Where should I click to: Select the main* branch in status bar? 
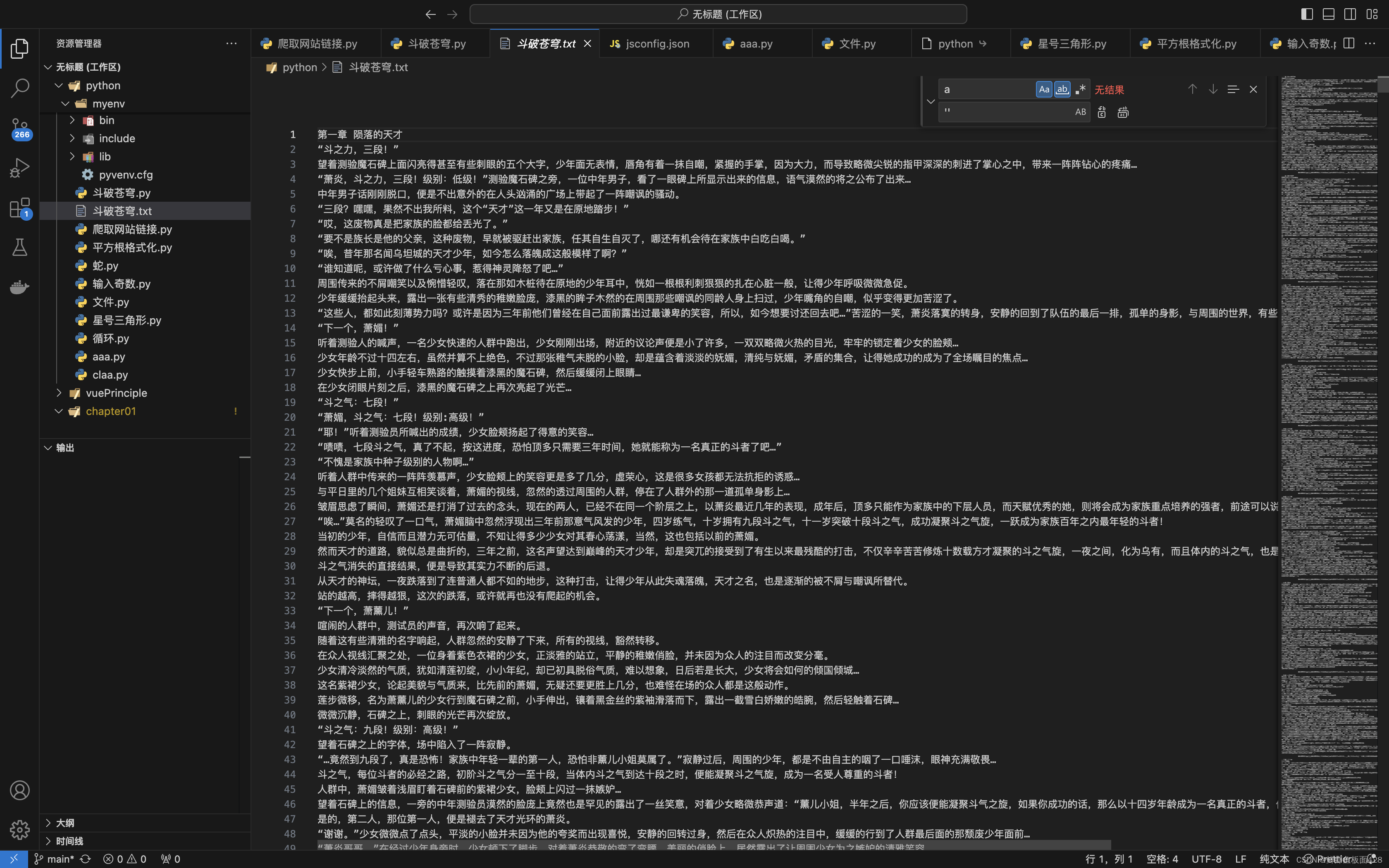(54, 859)
